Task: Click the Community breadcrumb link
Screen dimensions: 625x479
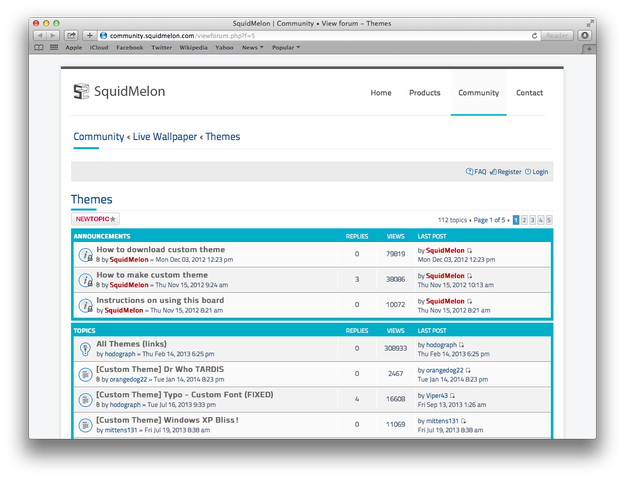Action: 98,137
